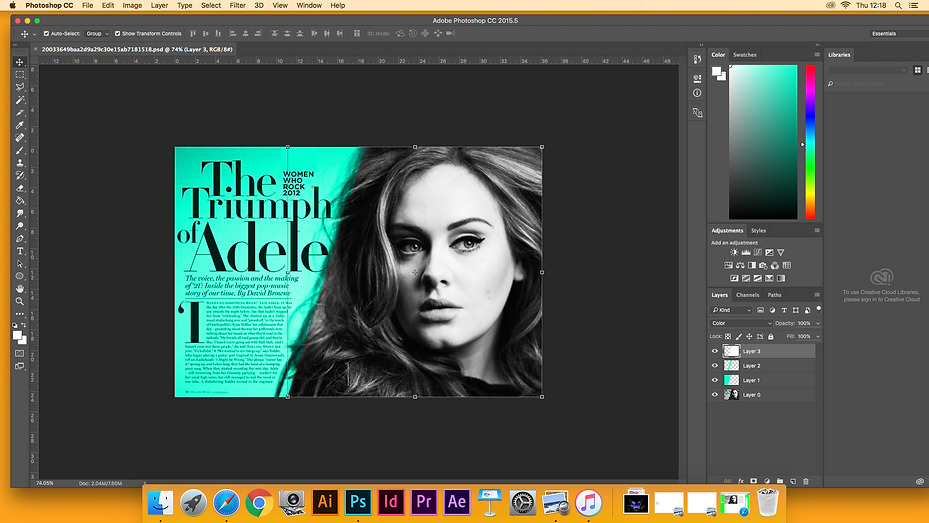Select the Lasso tool
The image size is (929, 523).
(20, 87)
